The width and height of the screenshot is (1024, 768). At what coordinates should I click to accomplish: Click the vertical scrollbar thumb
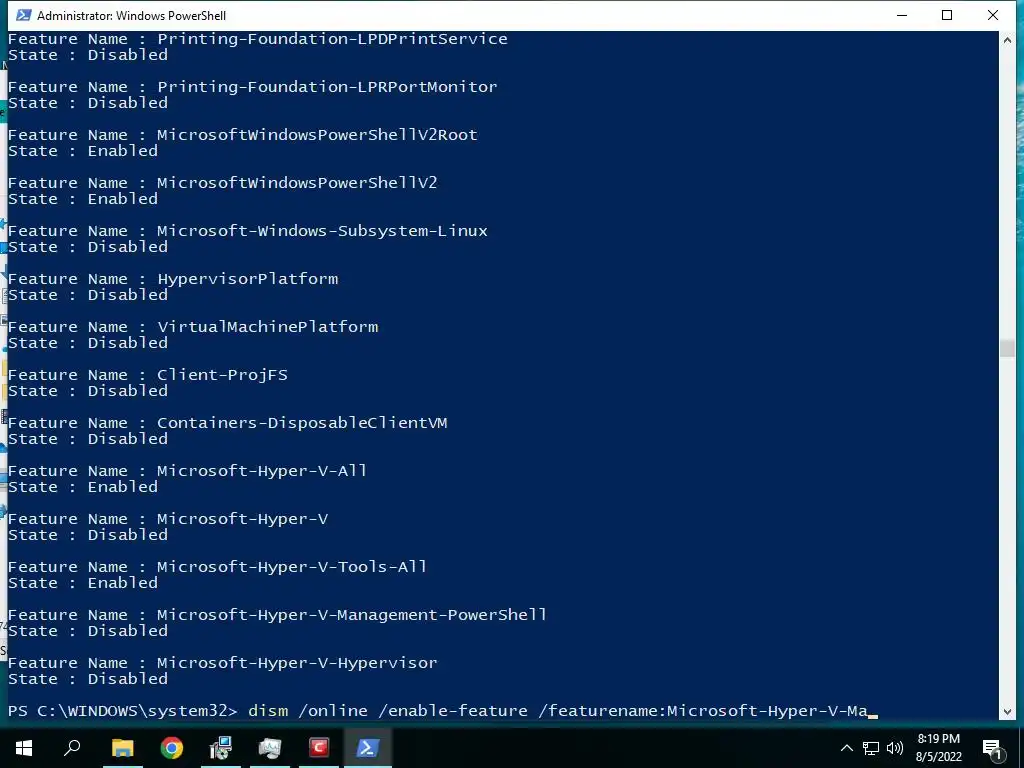coord(1007,348)
